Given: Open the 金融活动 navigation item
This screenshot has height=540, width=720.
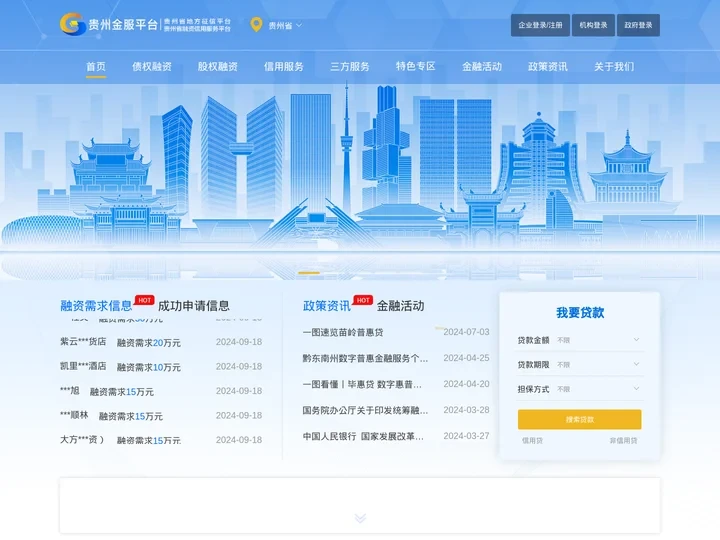Looking at the screenshot, I should pos(482,67).
